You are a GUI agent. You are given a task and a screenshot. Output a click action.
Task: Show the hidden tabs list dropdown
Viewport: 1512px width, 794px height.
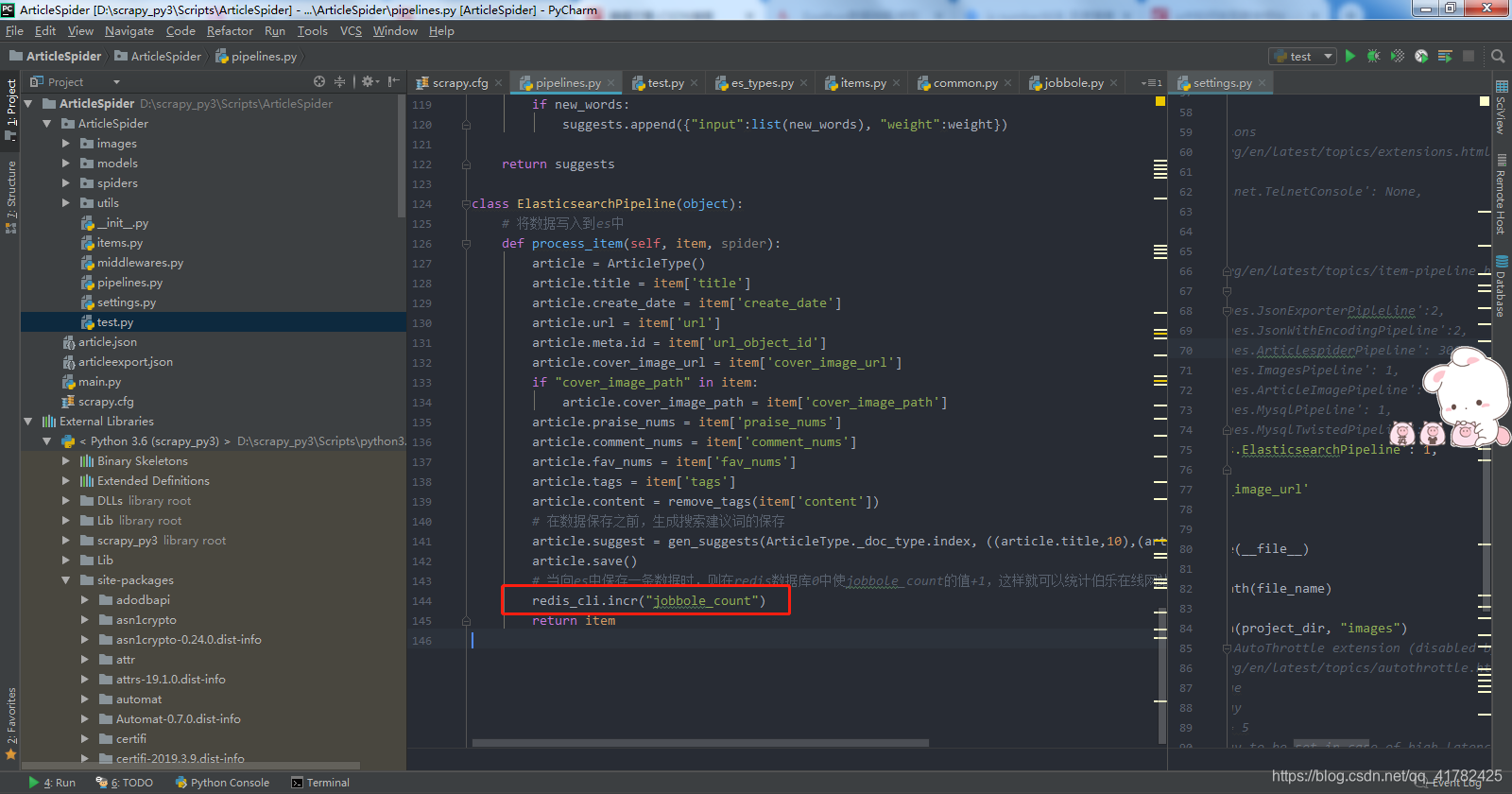(x=1151, y=83)
